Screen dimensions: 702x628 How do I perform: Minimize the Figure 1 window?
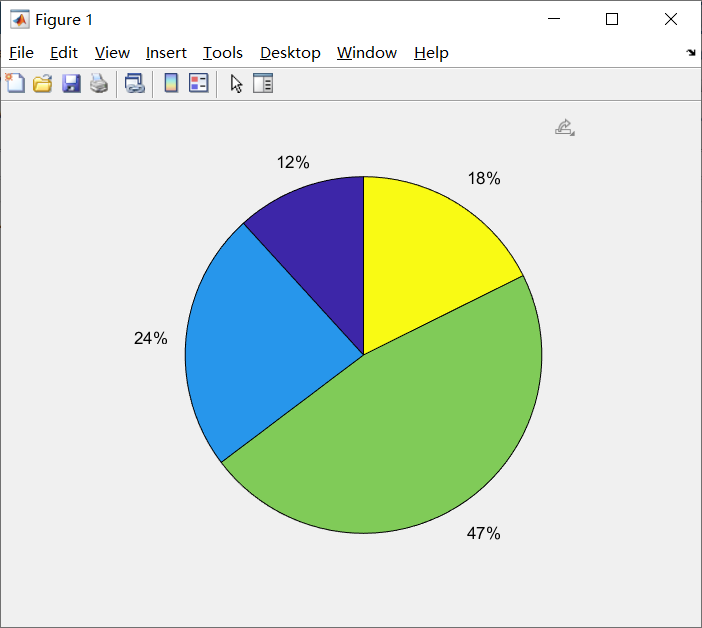tap(554, 19)
